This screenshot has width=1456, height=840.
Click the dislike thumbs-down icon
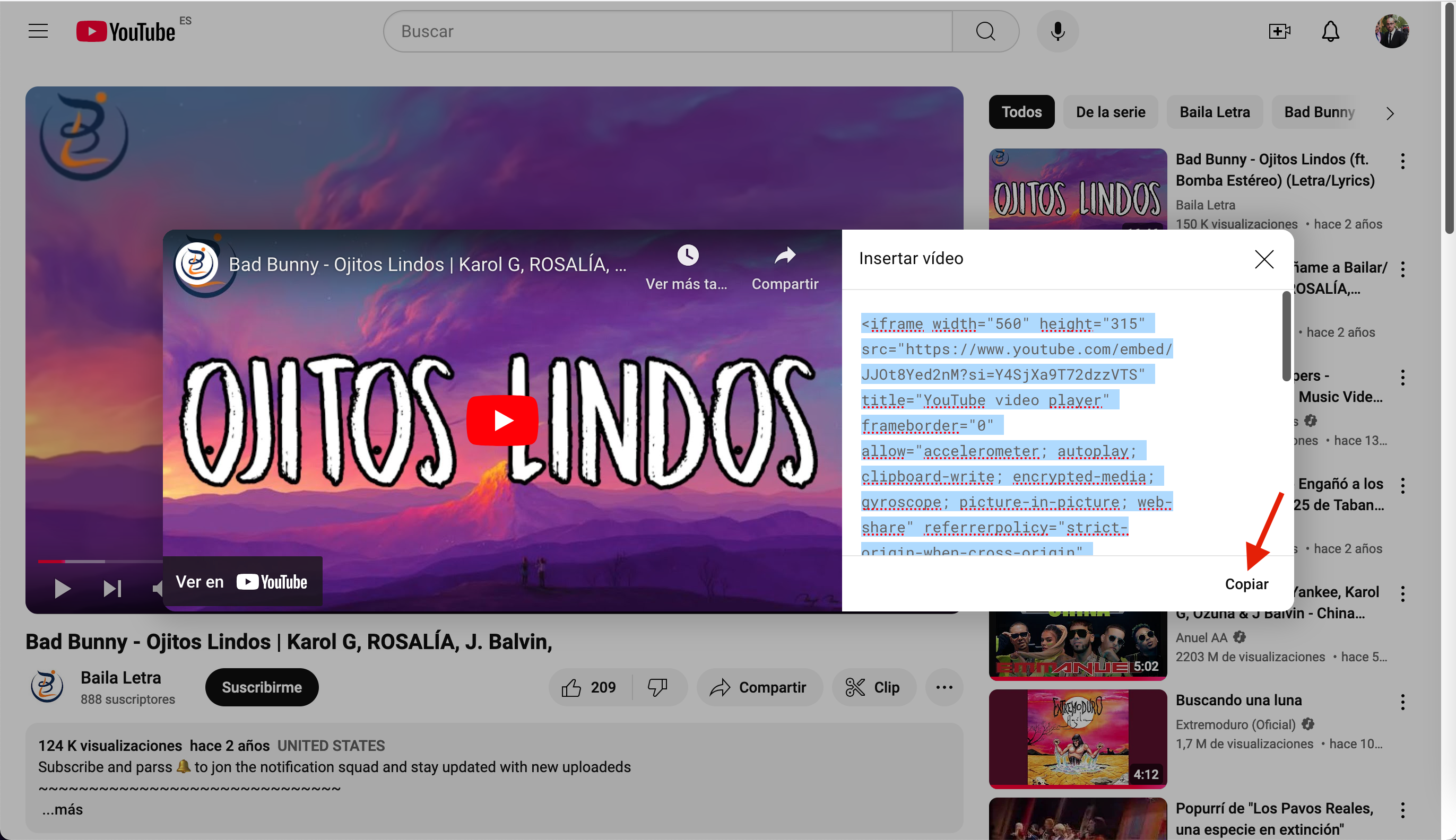pyautogui.click(x=658, y=687)
